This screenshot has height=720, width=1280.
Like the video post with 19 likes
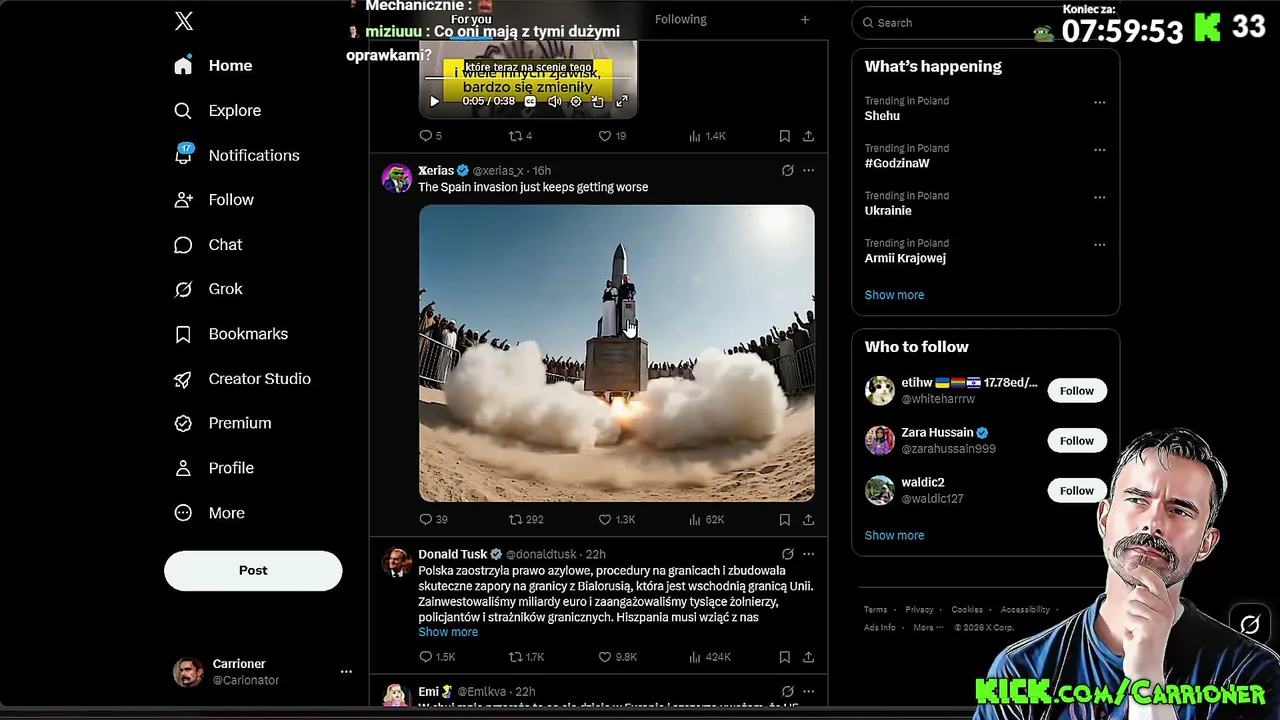pyautogui.click(x=611, y=136)
